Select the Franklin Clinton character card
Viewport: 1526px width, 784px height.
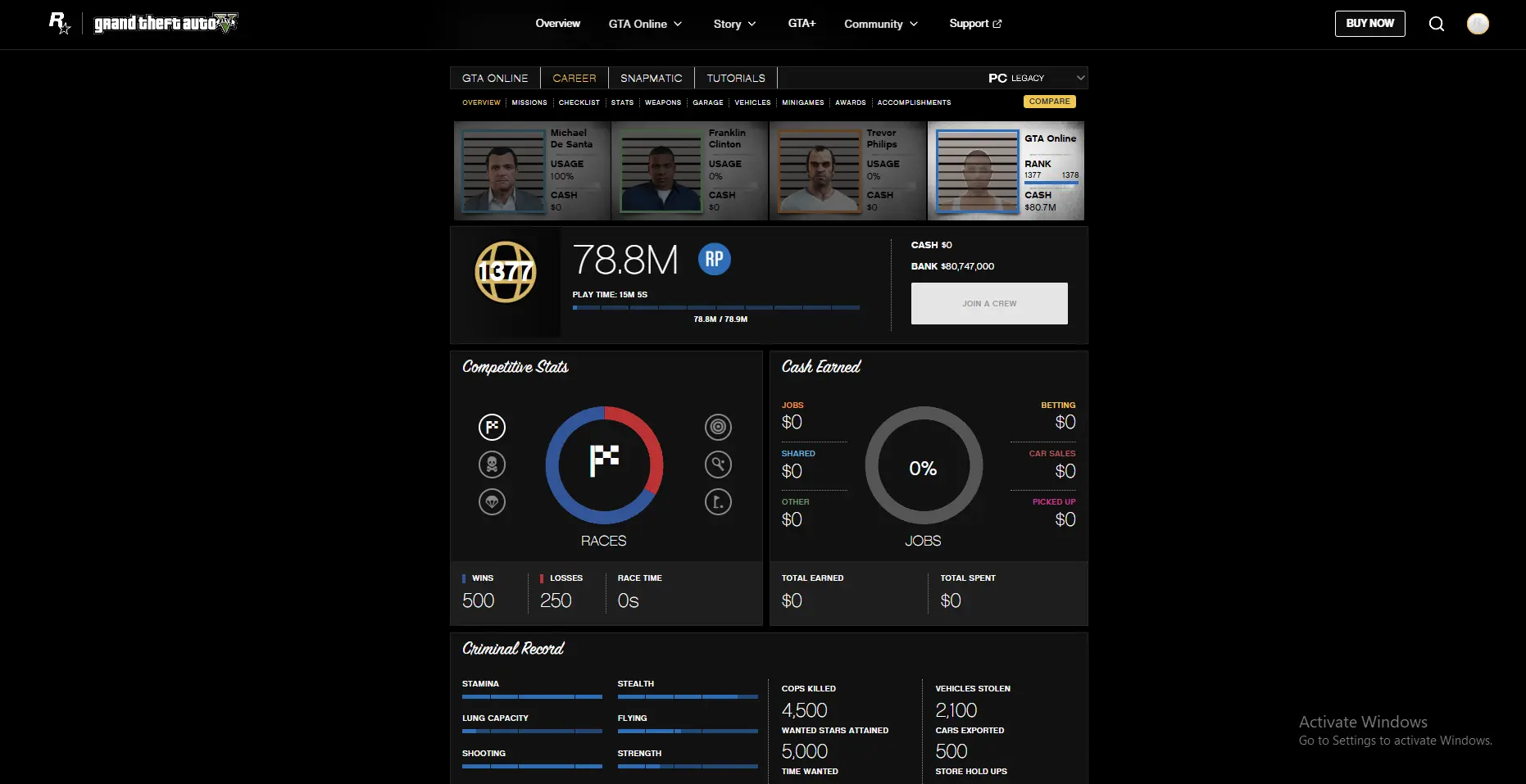(690, 170)
